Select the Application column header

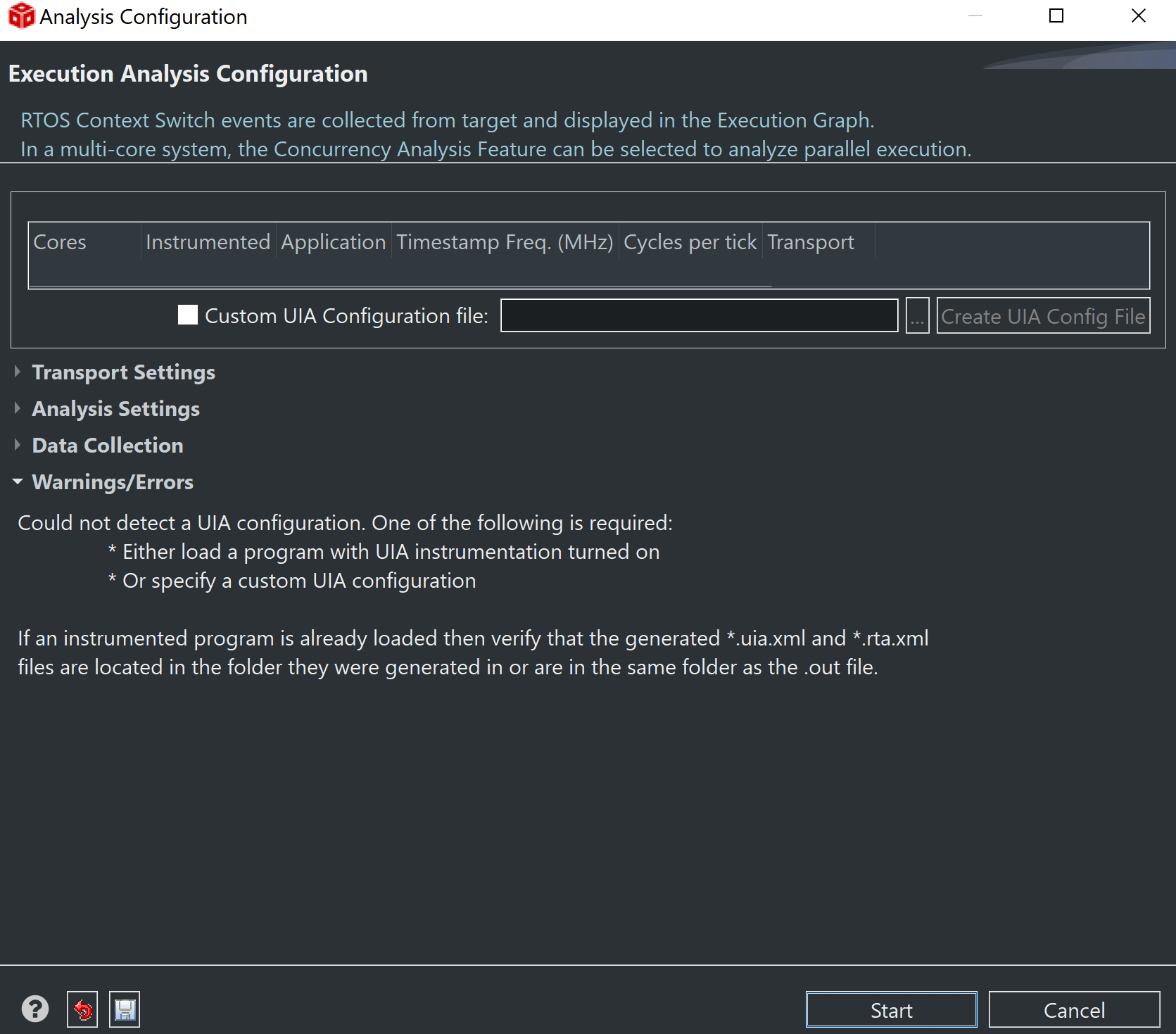click(x=333, y=241)
